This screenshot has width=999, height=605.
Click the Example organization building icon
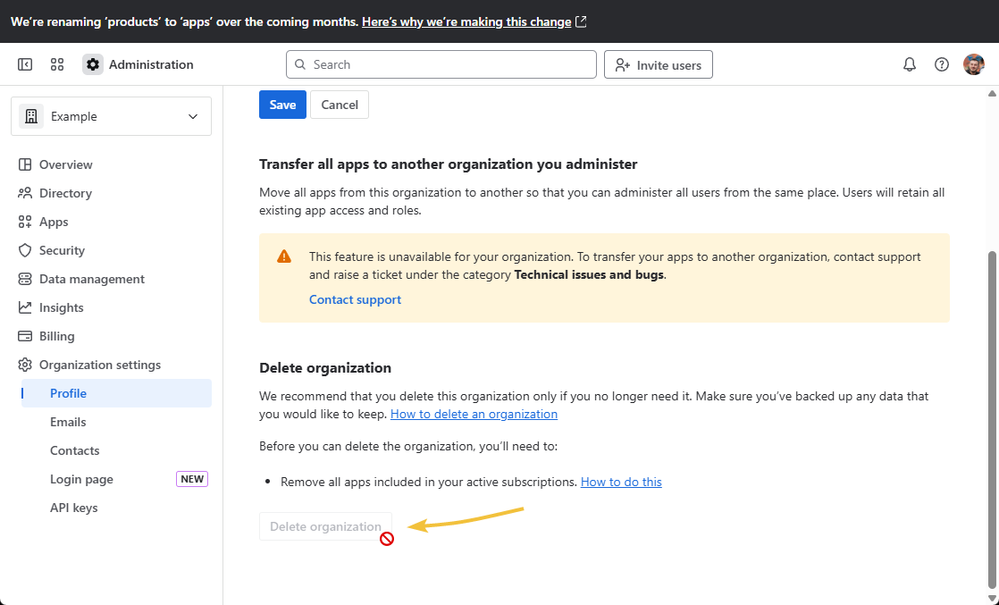[x=31, y=117]
